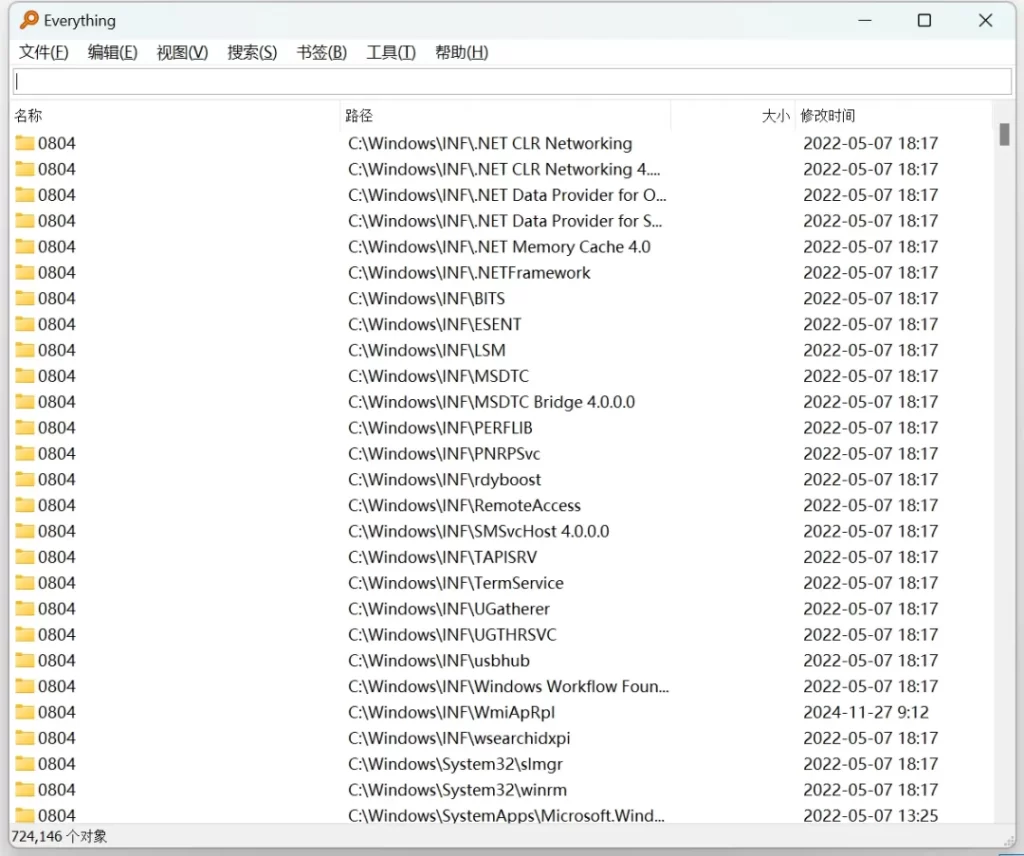1024x856 pixels.
Task: Click the search input box
Action: click(x=512, y=82)
